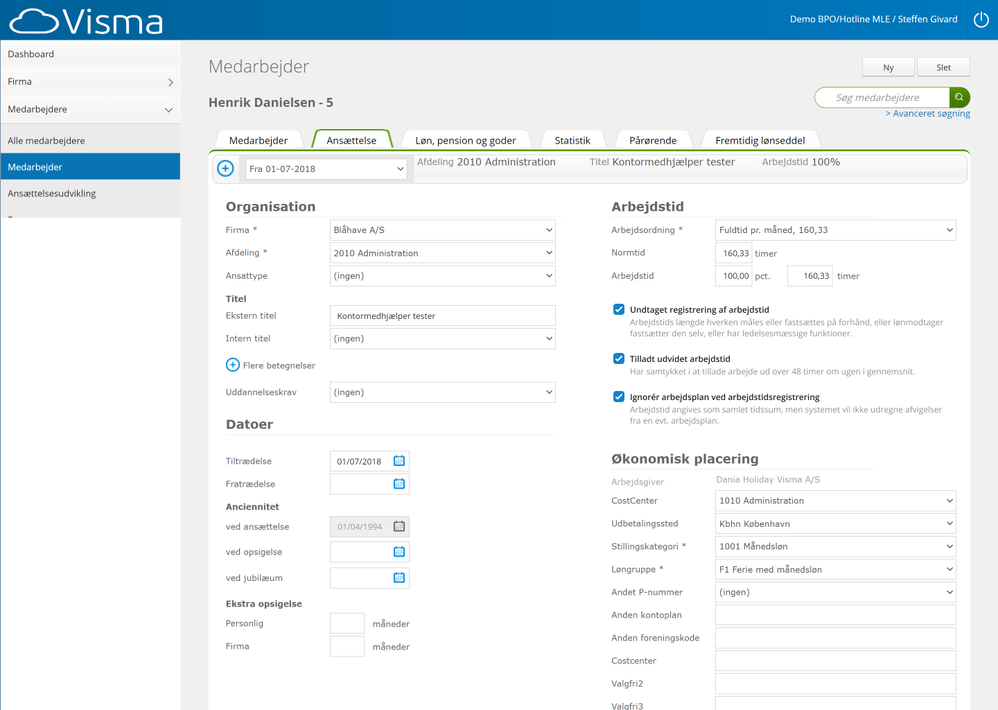Viewport: 998px width, 710px height.
Task: Switch to the Statistik tab
Action: [x=572, y=141]
